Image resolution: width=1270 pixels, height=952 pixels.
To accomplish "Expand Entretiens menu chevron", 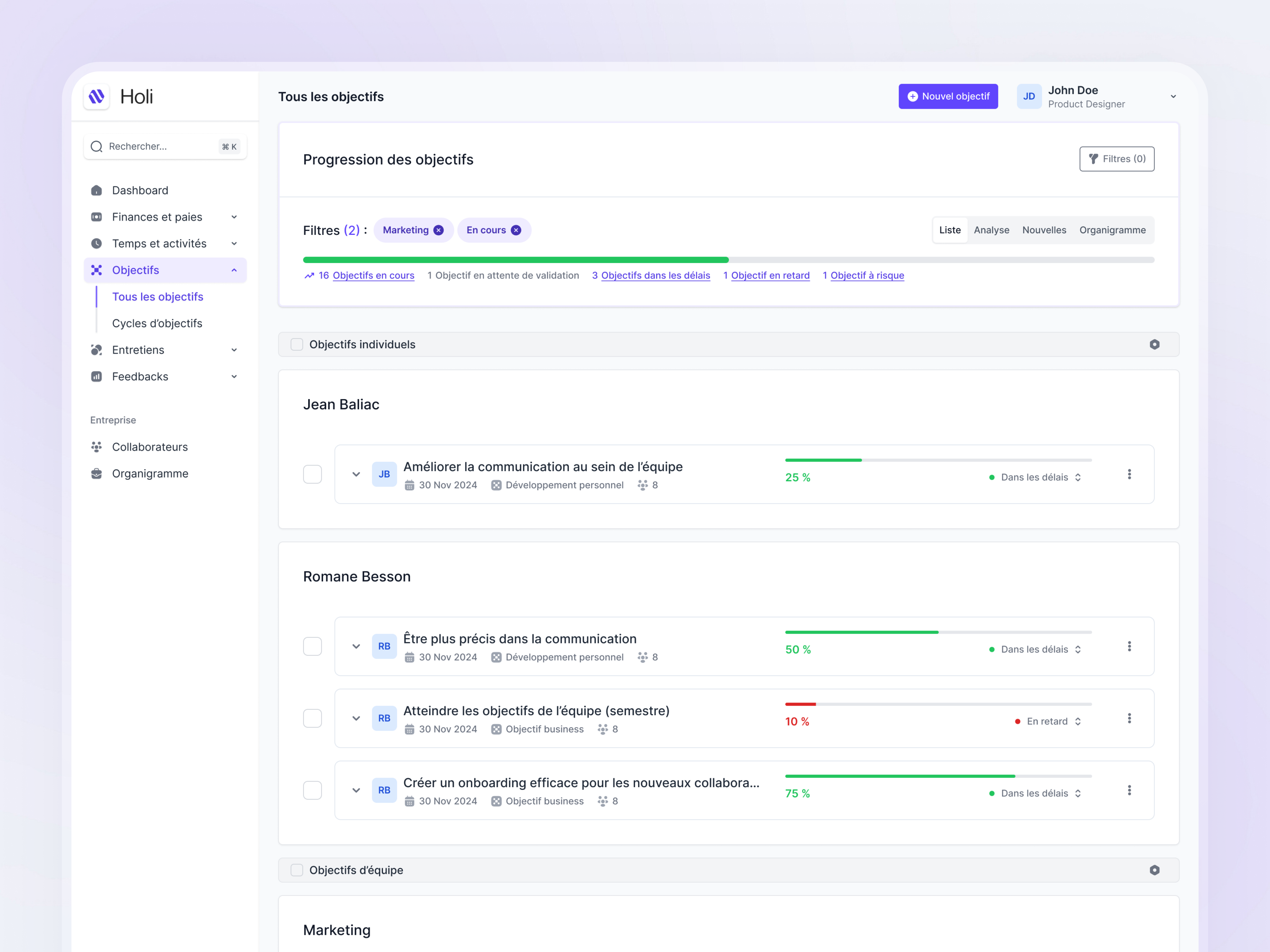I will tap(234, 350).
